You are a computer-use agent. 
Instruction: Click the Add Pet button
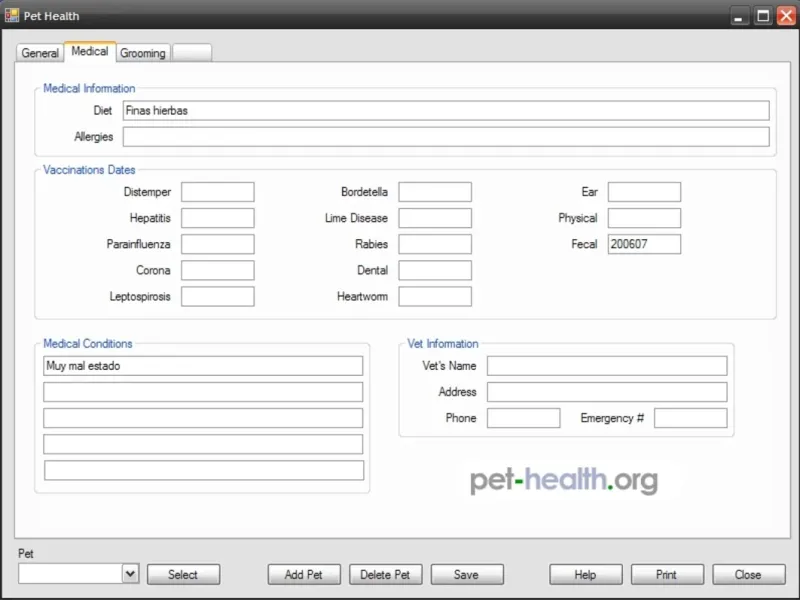tap(304, 574)
